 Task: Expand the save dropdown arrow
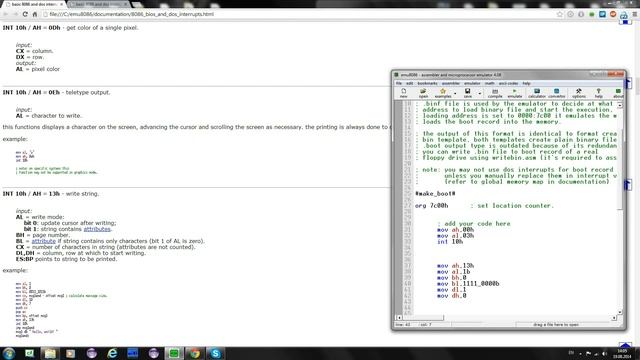point(480,93)
